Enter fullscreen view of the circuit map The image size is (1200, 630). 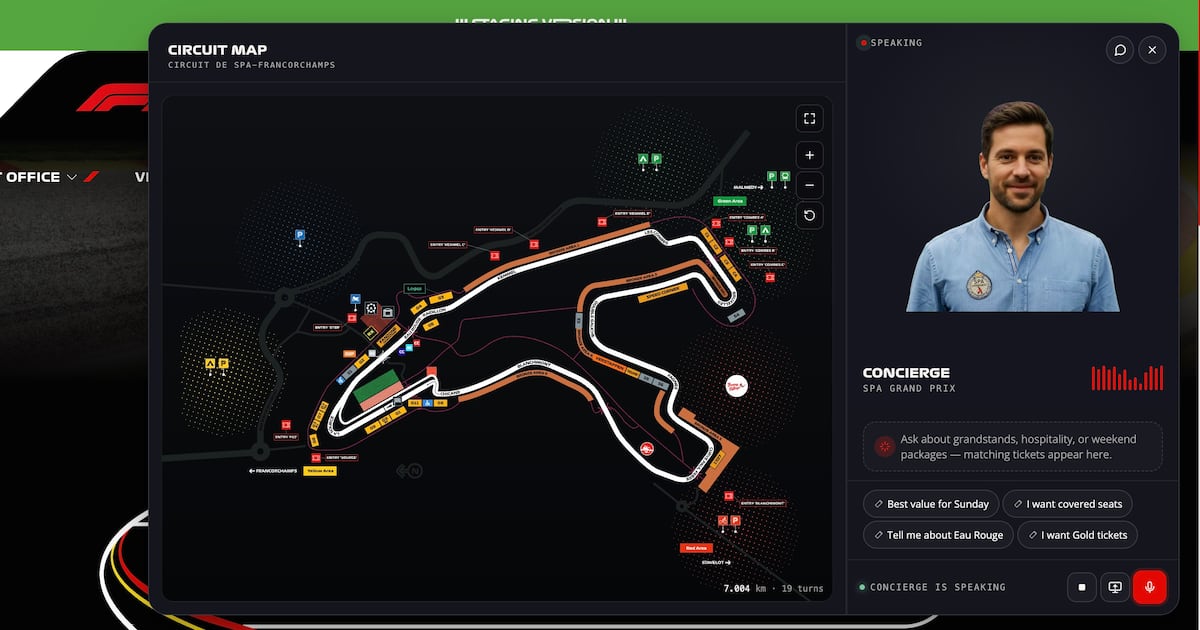(x=809, y=119)
